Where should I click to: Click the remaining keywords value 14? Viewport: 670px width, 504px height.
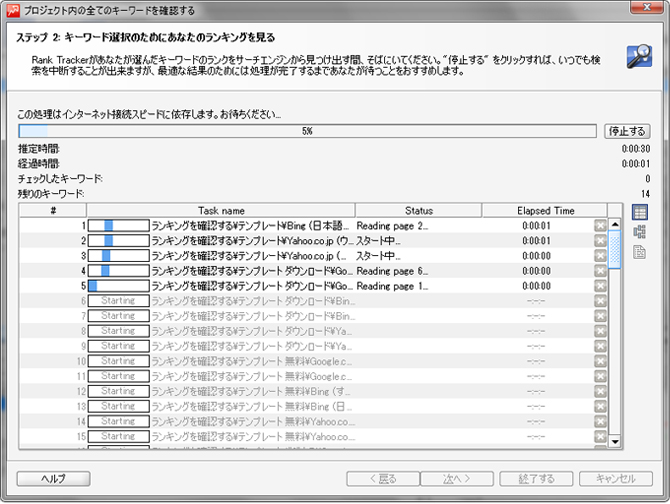coord(645,194)
